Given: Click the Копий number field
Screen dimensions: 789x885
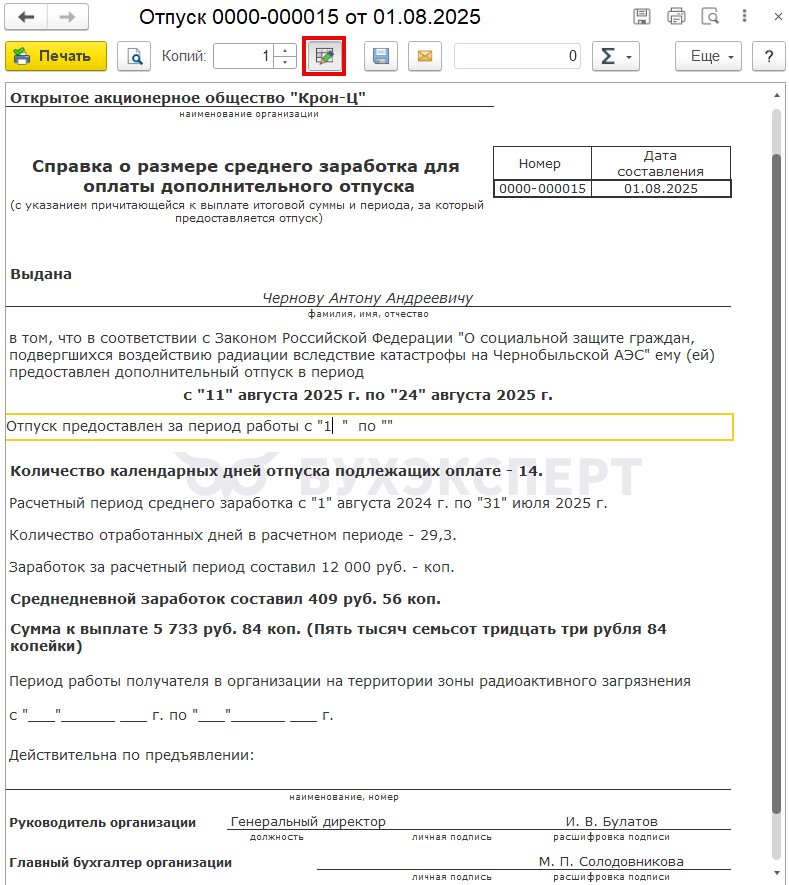Looking at the screenshot, I should [243, 56].
